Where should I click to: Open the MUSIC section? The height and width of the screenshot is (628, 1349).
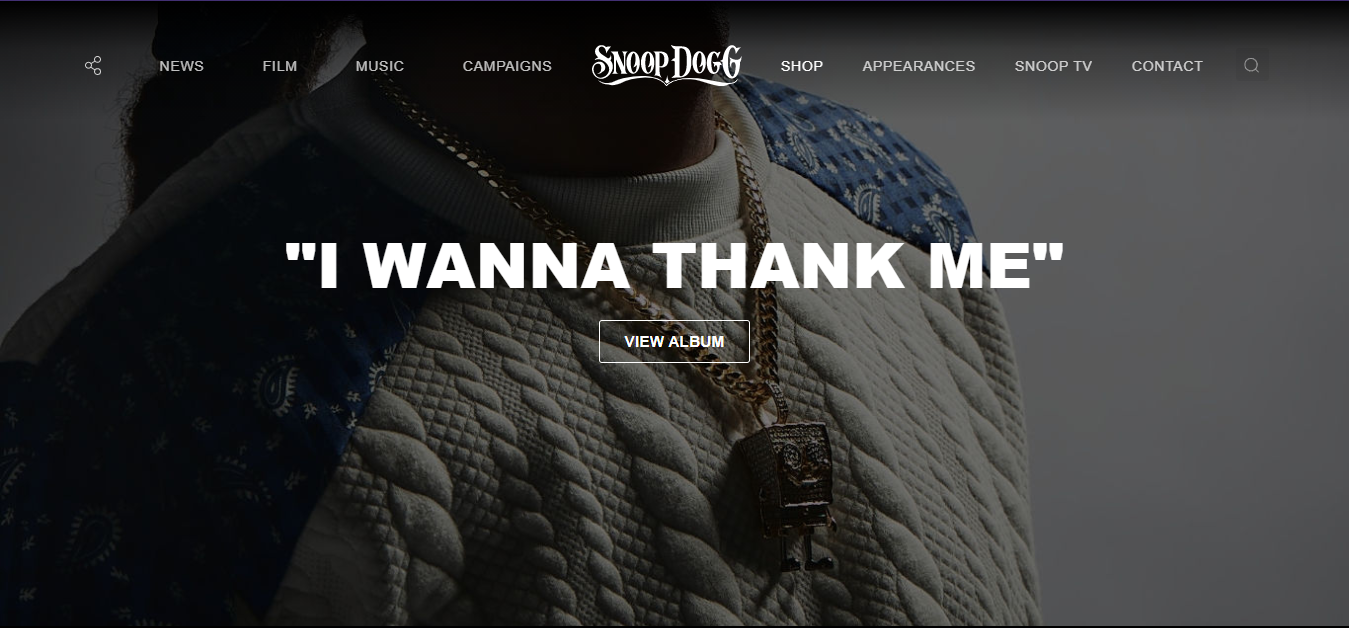coord(380,66)
